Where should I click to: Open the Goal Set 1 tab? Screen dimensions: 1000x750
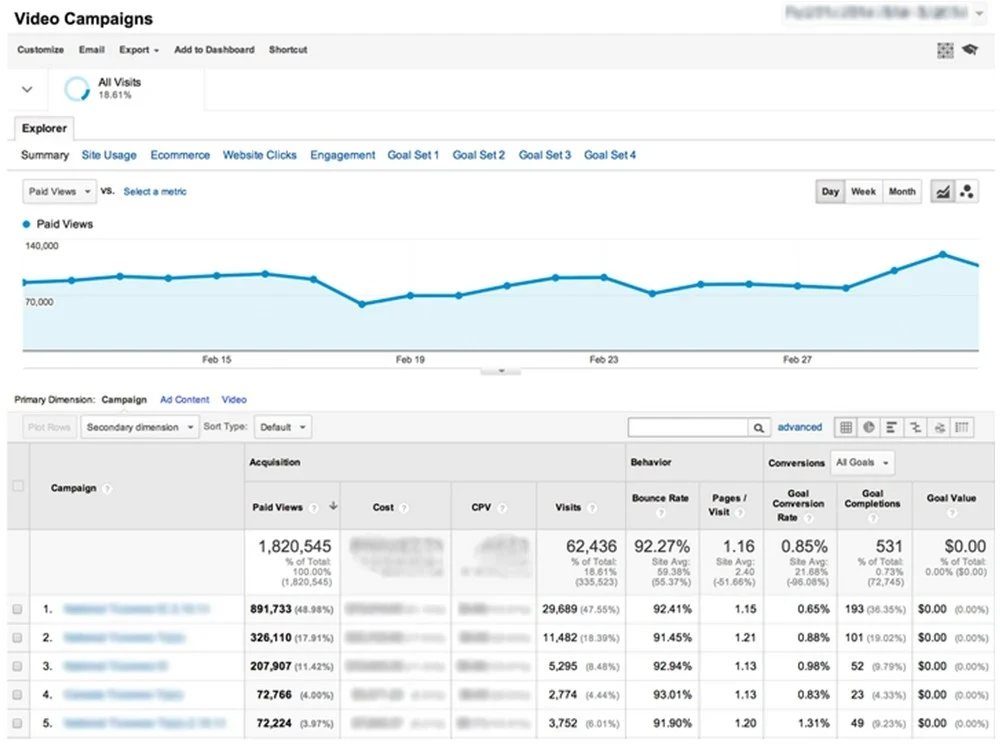[x=413, y=155]
